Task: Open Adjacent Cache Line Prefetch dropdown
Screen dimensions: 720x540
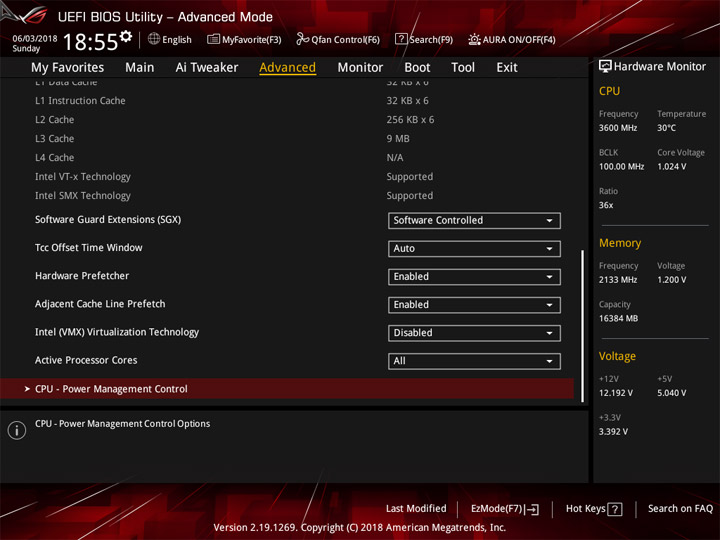Action: click(x=474, y=305)
